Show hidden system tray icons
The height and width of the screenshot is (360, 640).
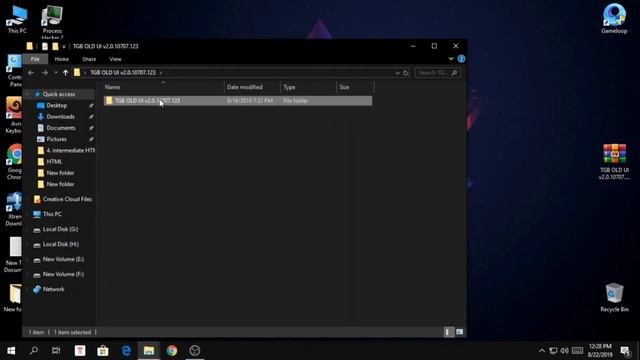tap(542, 351)
